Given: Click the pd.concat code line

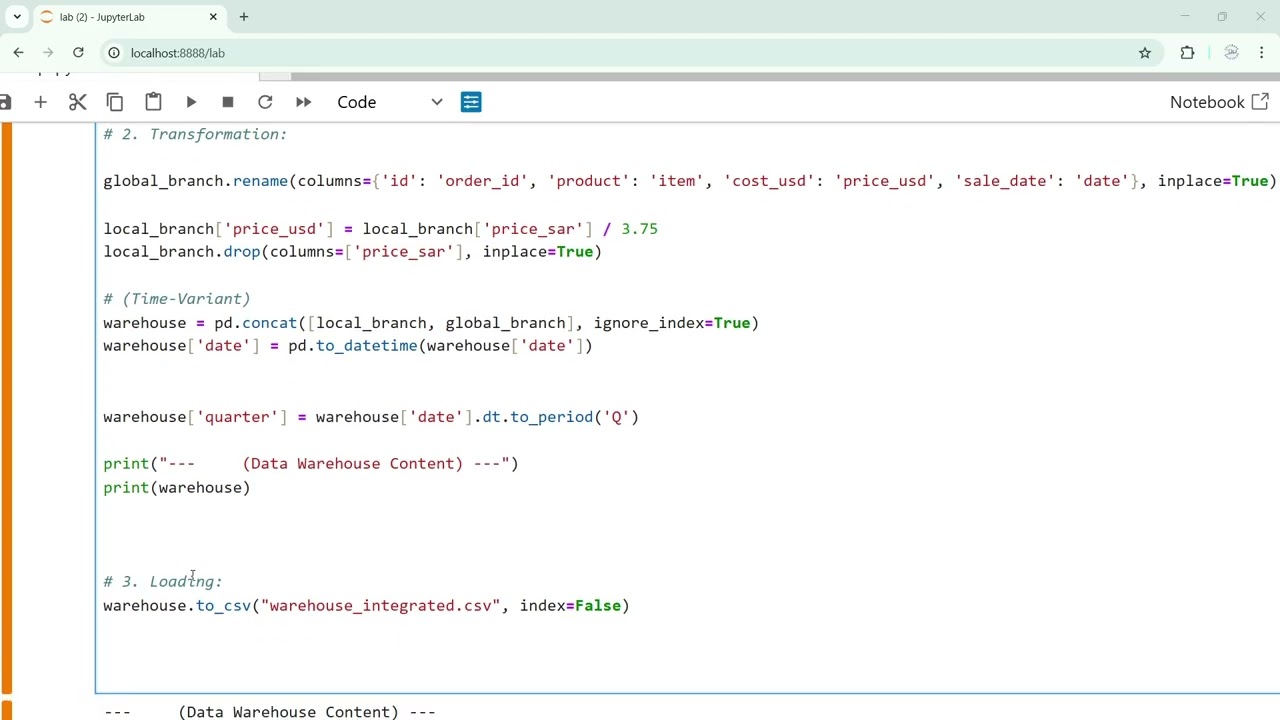Looking at the screenshot, I should point(431,323).
